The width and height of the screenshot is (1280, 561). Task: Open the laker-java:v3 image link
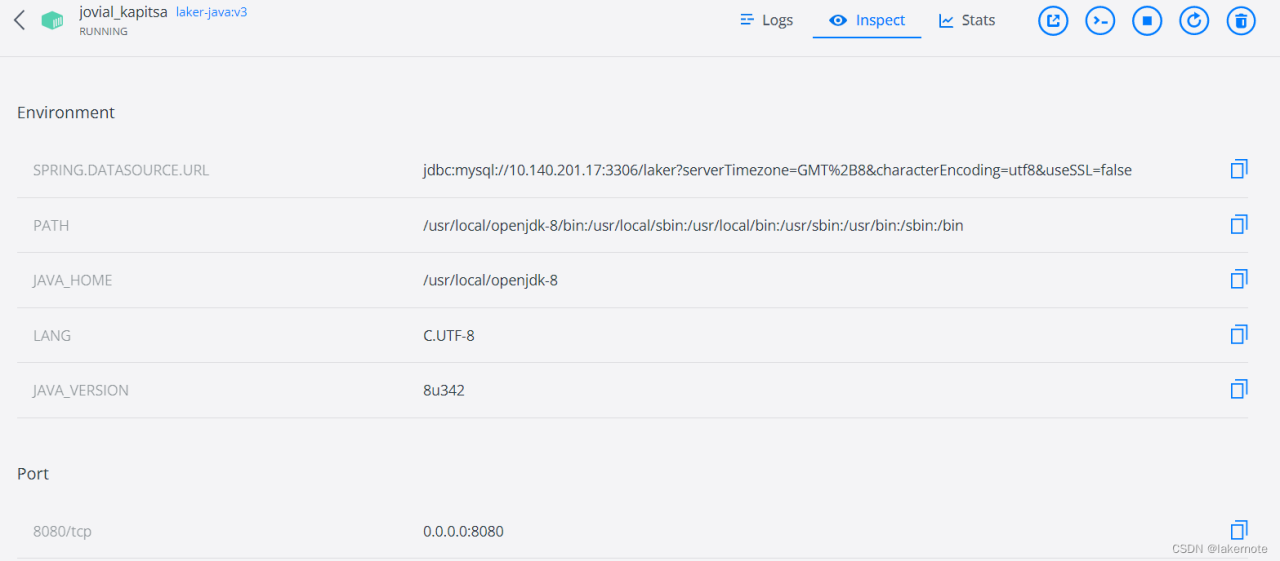click(211, 13)
